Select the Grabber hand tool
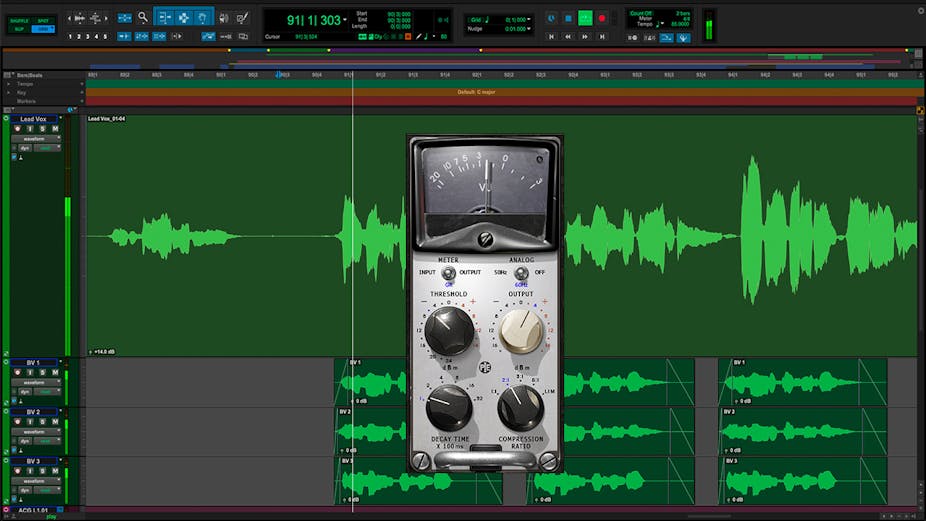This screenshot has width=926, height=521. tap(202, 17)
